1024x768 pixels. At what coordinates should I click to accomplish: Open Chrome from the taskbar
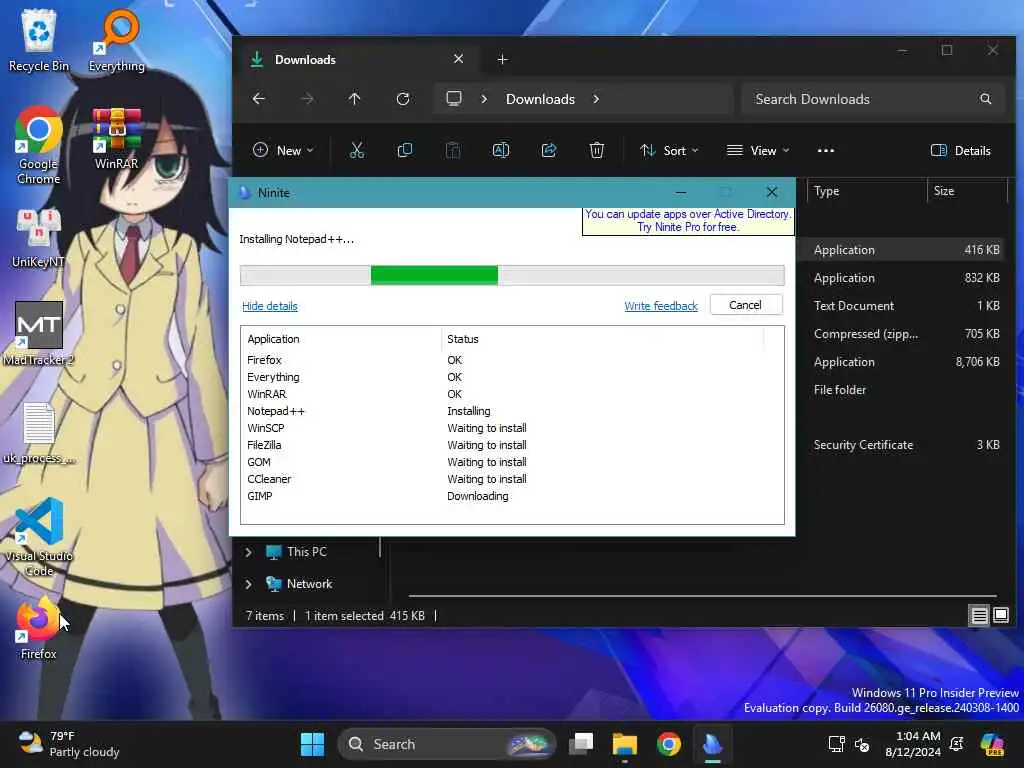tap(669, 744)
